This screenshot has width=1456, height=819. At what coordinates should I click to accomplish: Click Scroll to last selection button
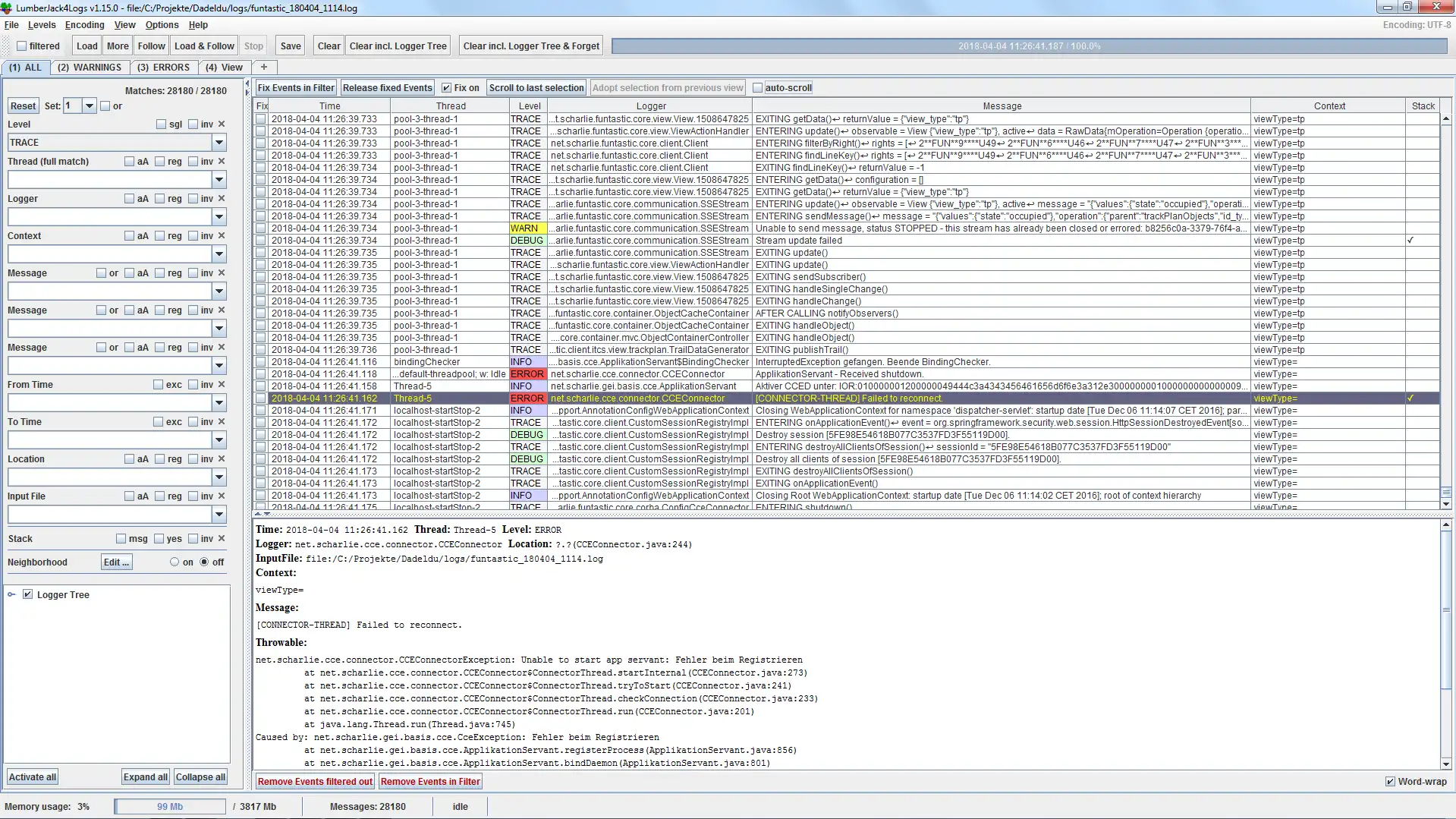[536, 88]
